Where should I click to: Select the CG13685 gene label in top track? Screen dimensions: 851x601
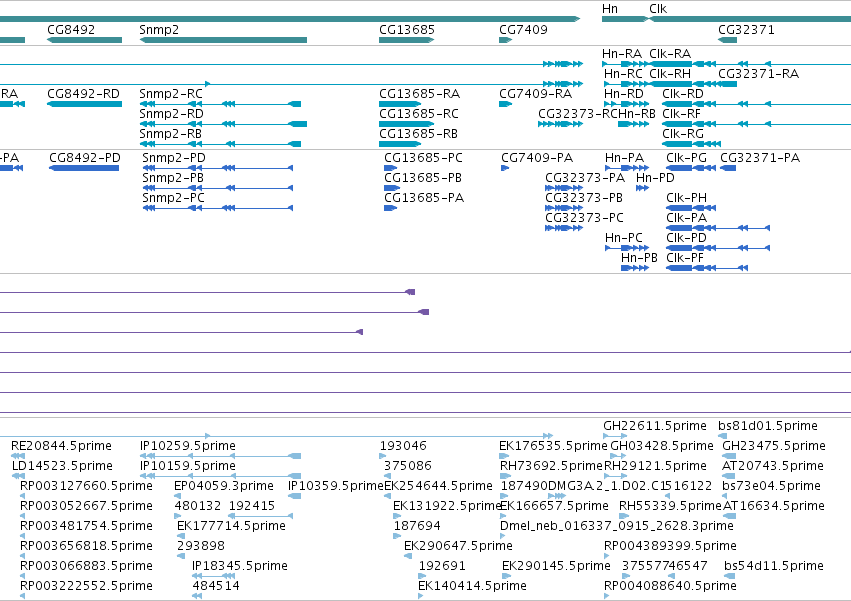(x=407, y=30)
